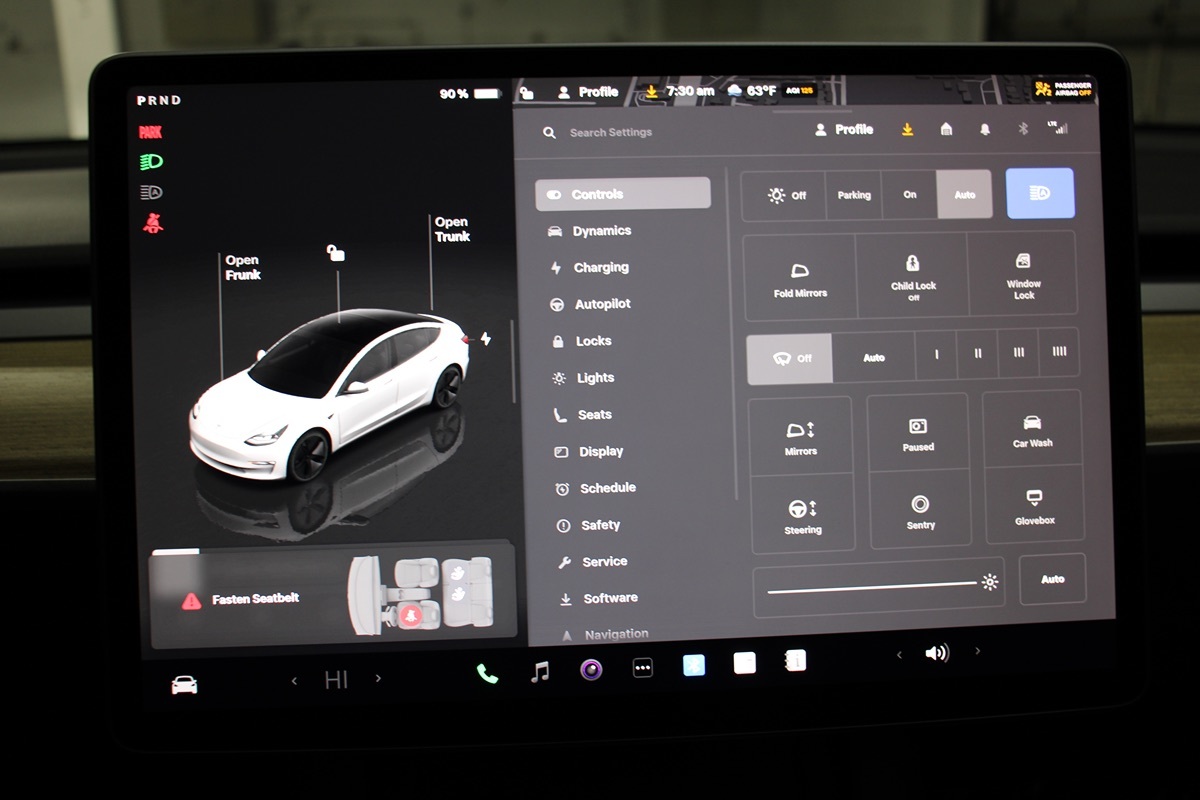The height and width of the screenshot is (800, 1200).
Task: Select Autopilot in settings menu
Action: pos(602,304)
